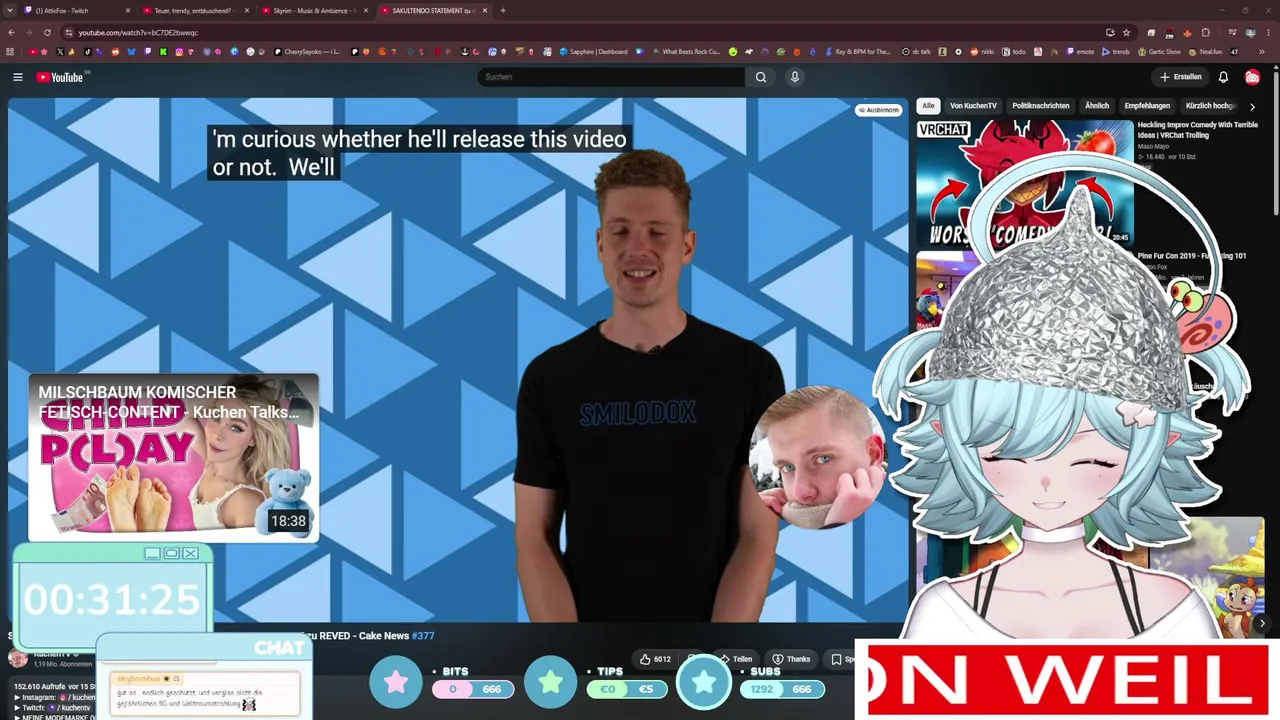The image size is (1280, 720).
Task: Show more filter chips with the arrow
Action: (1252, 106)
